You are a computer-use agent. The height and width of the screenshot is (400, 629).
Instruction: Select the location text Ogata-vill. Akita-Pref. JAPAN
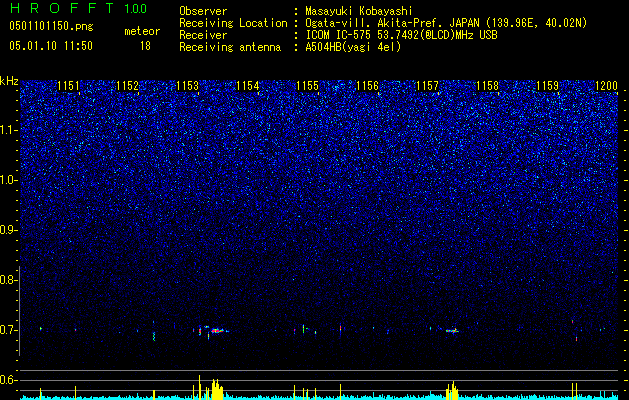[x=392, y=23]
